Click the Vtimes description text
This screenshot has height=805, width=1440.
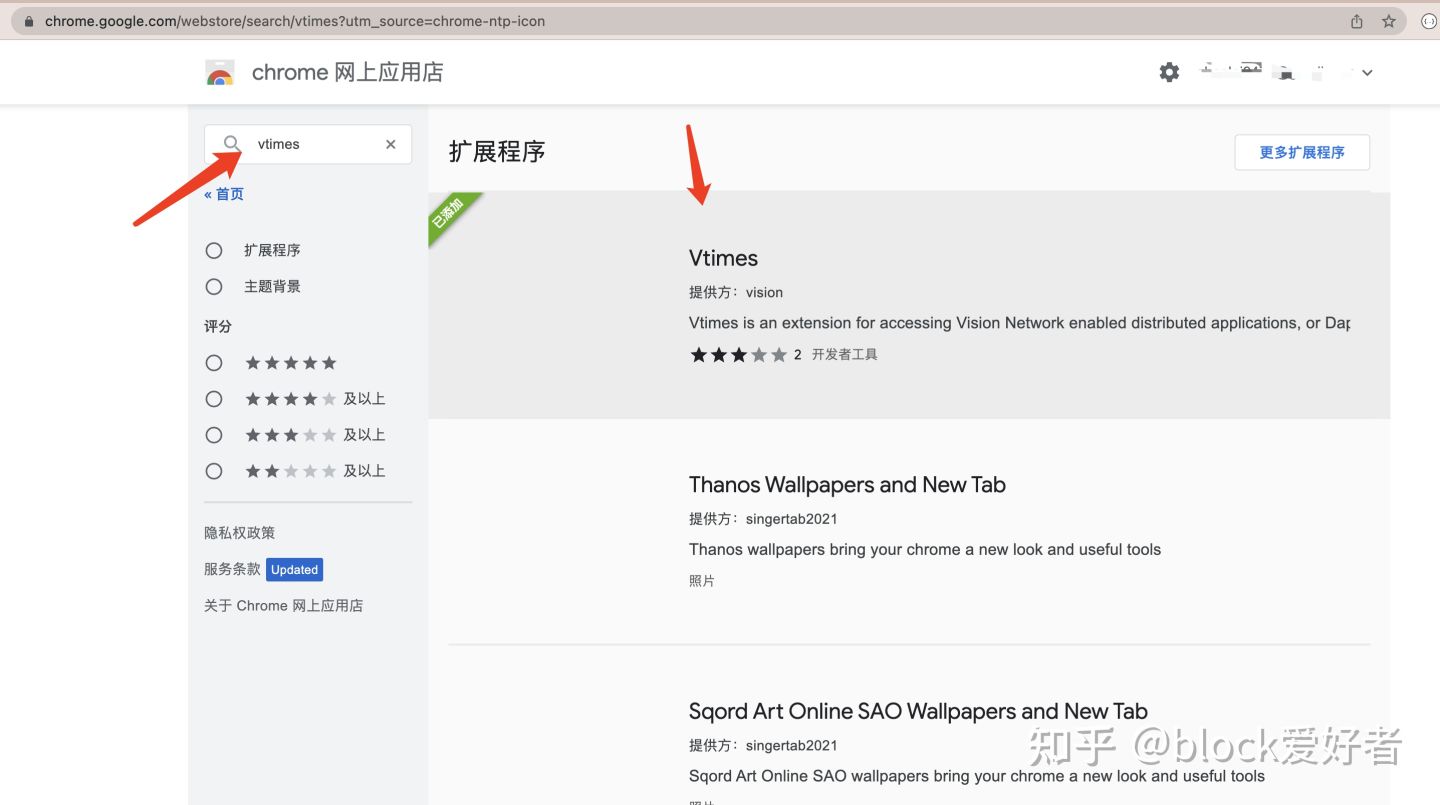1019,323
